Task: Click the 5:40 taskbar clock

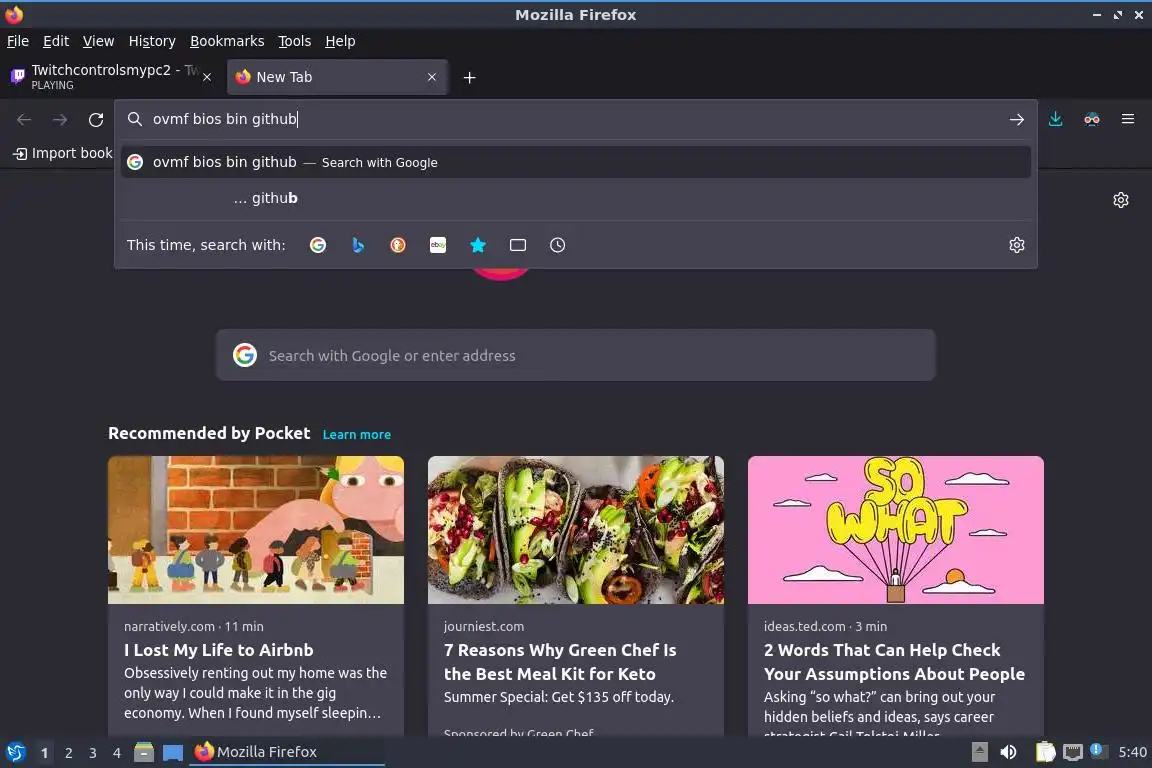Action: (x=1132, y=752)
